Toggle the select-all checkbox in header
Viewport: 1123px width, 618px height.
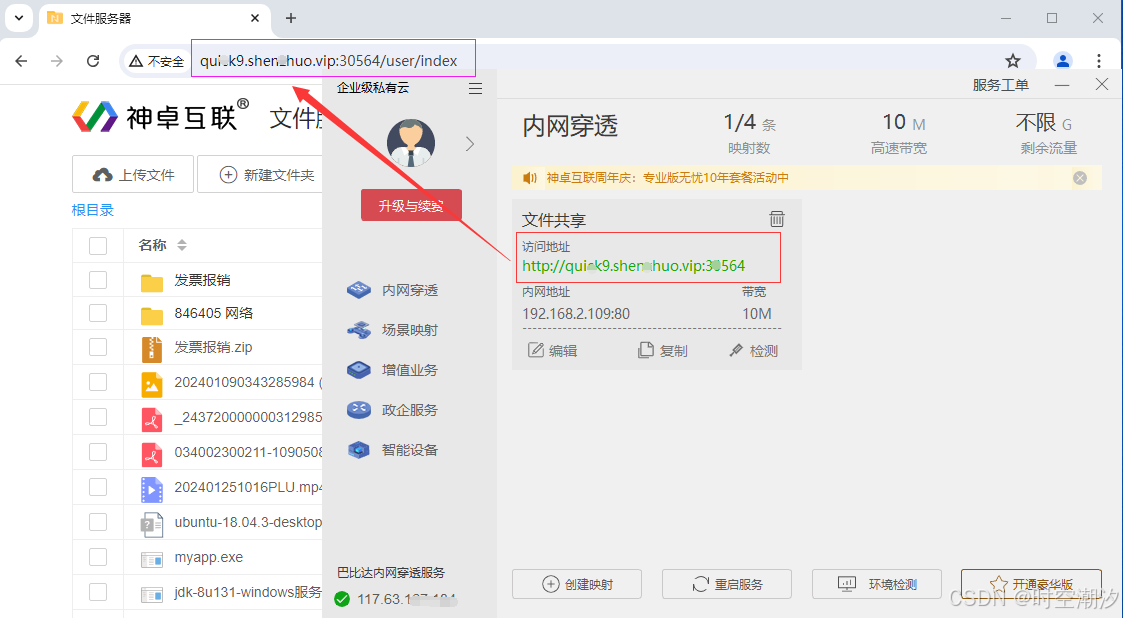(98, 246)
